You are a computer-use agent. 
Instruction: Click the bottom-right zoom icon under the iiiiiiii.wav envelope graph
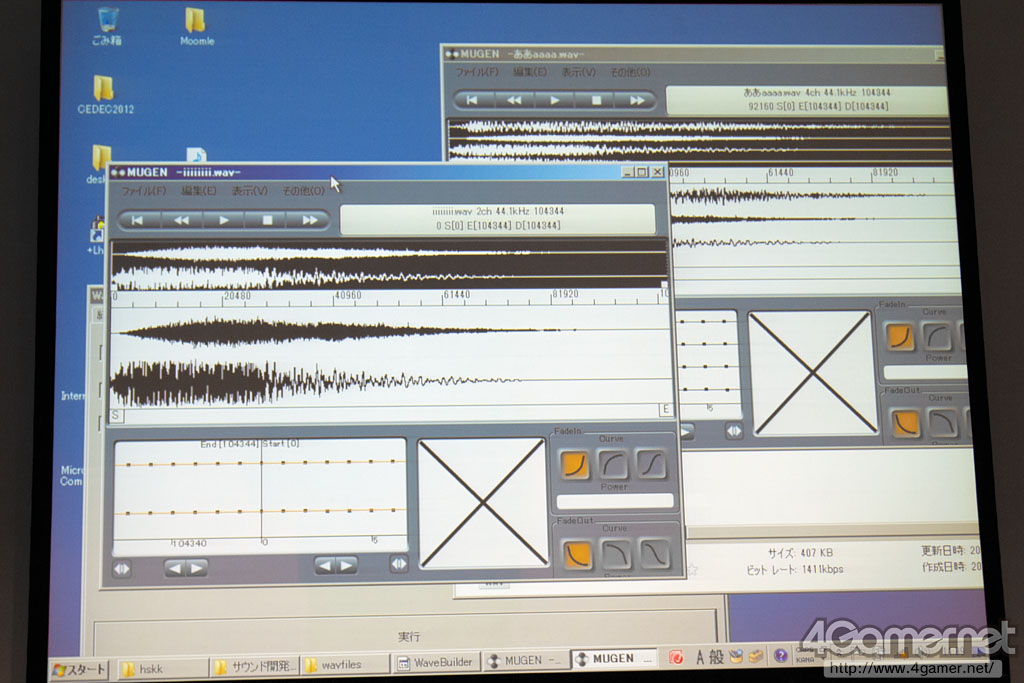398,564
